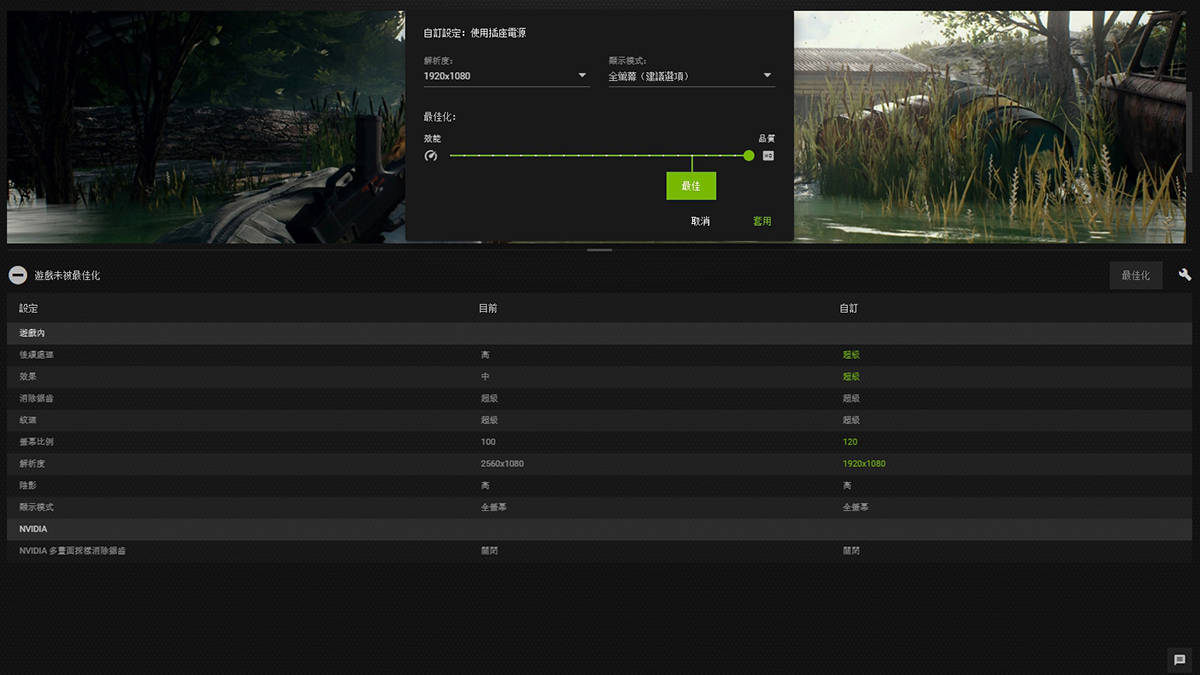Select the NVIDIA section header row
The image size is (1200, 675).
(33, 529)
